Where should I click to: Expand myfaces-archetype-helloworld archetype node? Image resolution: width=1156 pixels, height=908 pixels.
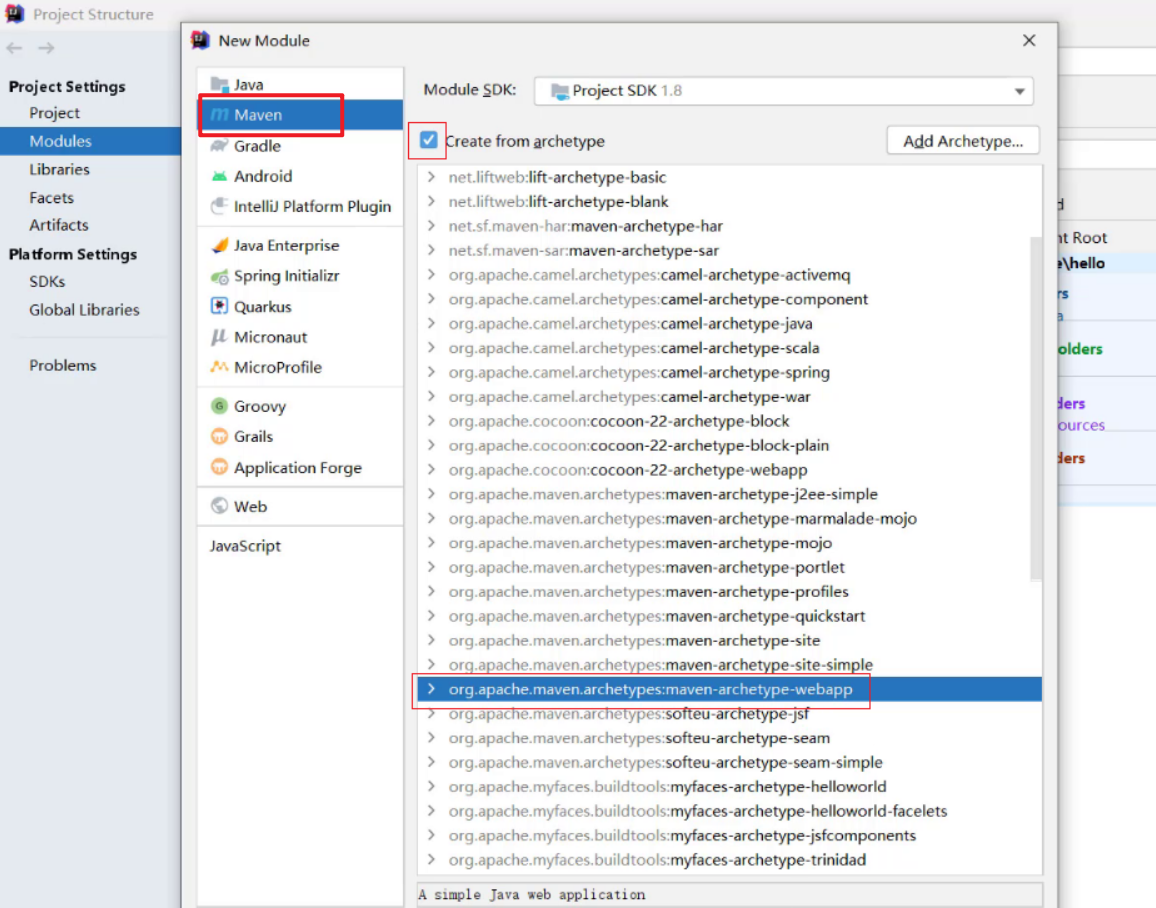(x=431, y=786)
